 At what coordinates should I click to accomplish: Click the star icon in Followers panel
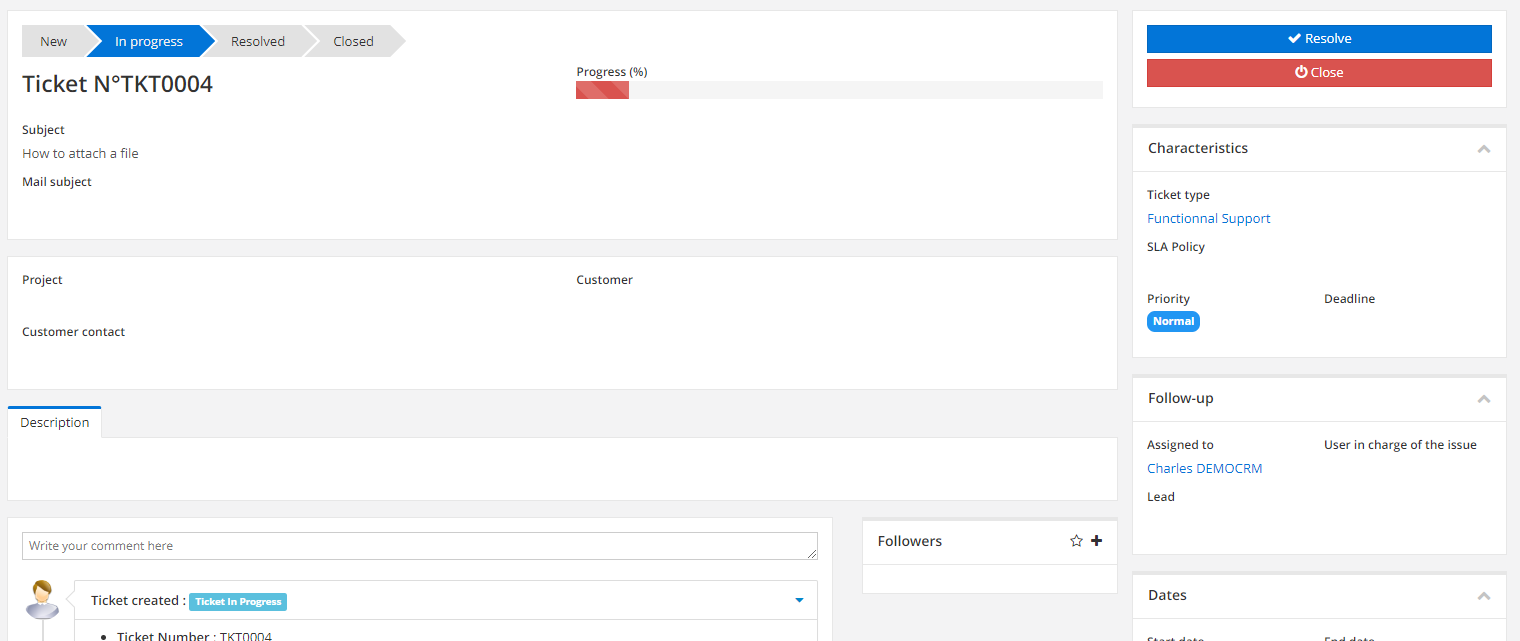point(1076,541)
